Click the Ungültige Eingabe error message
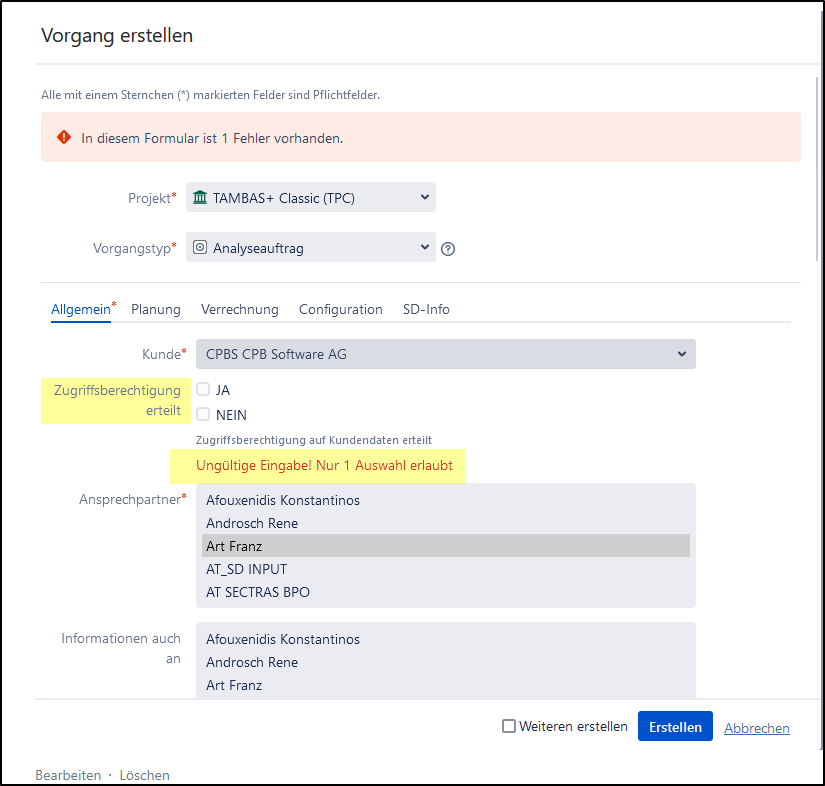This screenshot has width=825, height=786. pyautogui.click(x=324, y=466)
